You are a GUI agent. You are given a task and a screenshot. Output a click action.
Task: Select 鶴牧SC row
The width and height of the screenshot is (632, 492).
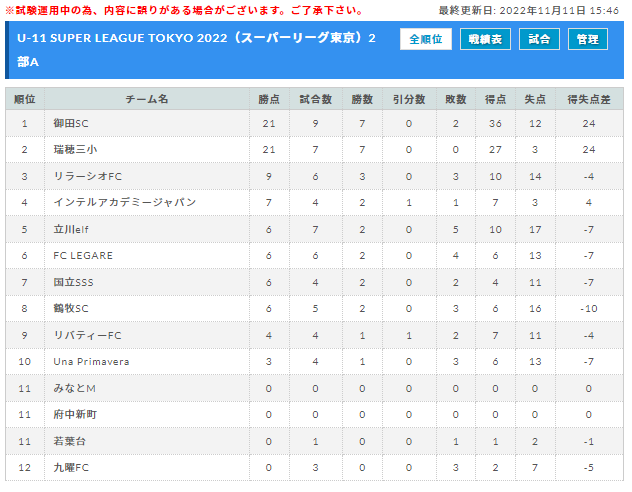coord(314,308)
